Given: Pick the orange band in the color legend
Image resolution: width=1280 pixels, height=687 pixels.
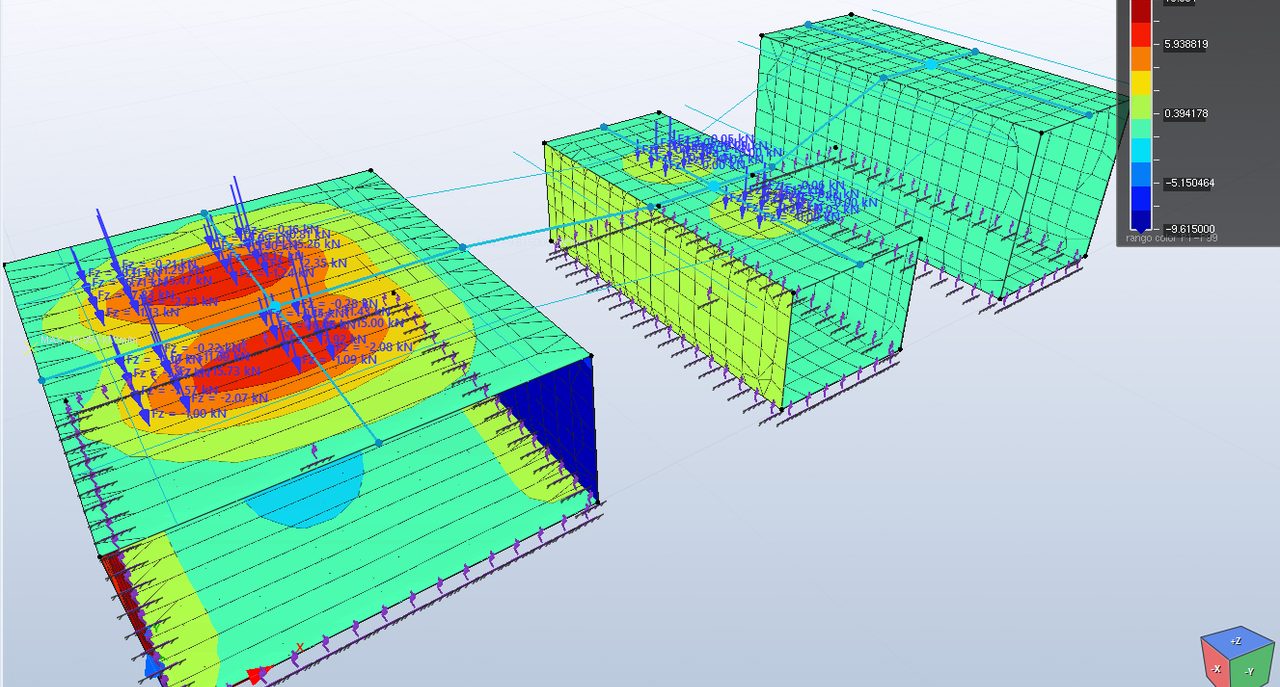Looking at the screenshot, I should point(1140,57).
